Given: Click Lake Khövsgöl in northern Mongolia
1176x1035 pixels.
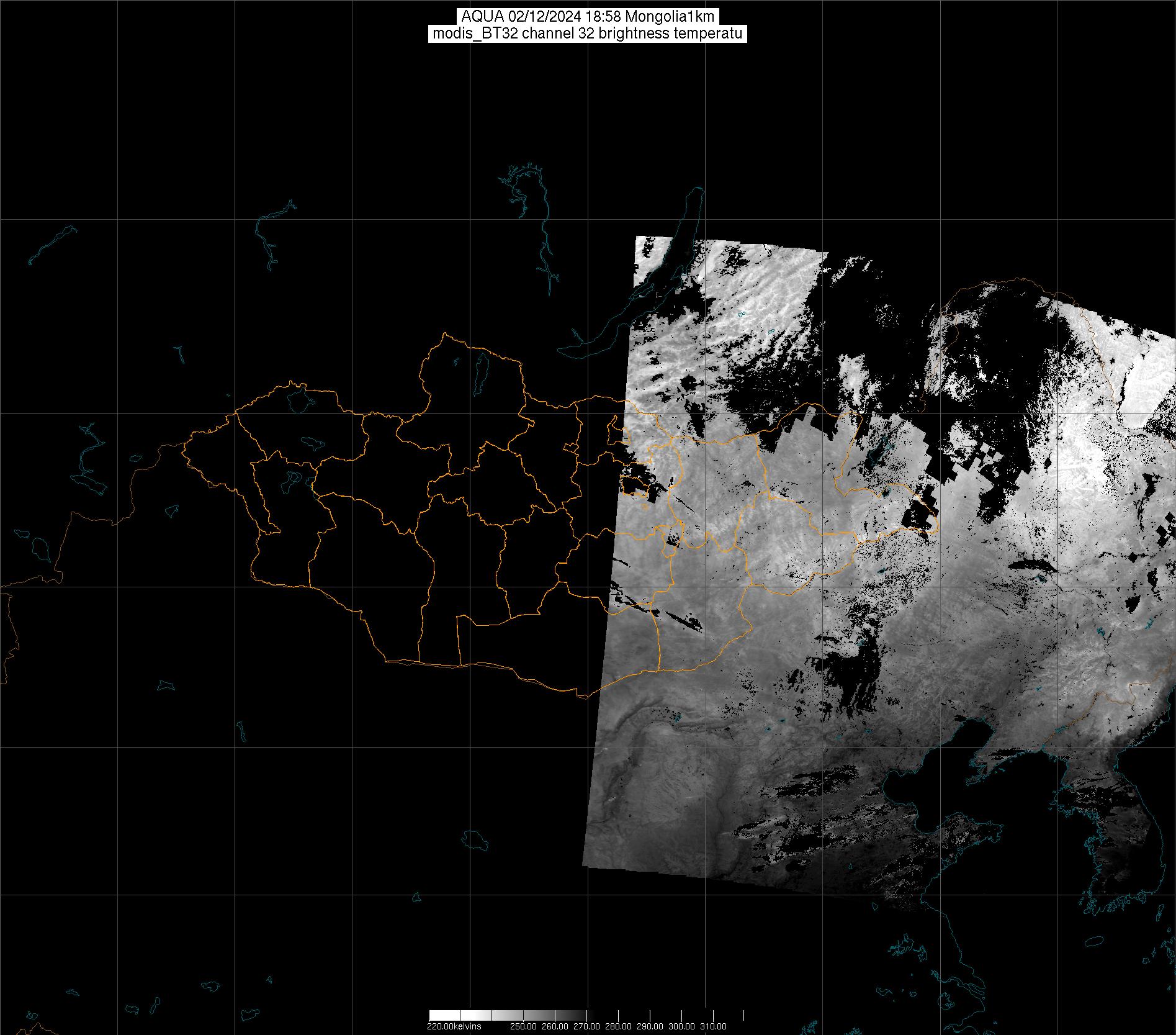Looking at the screenshot, I should 481,369.
